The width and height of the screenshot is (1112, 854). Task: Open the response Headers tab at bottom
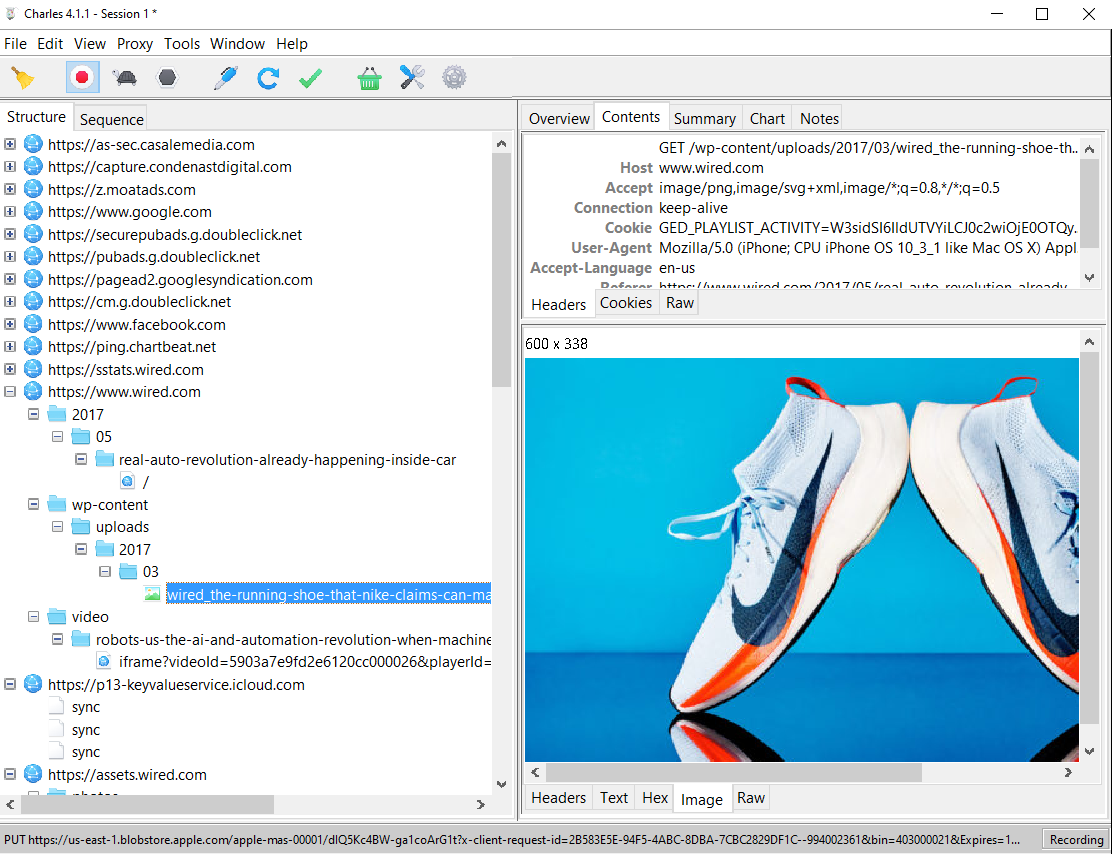pyautogui.click(x=558, y=798)
